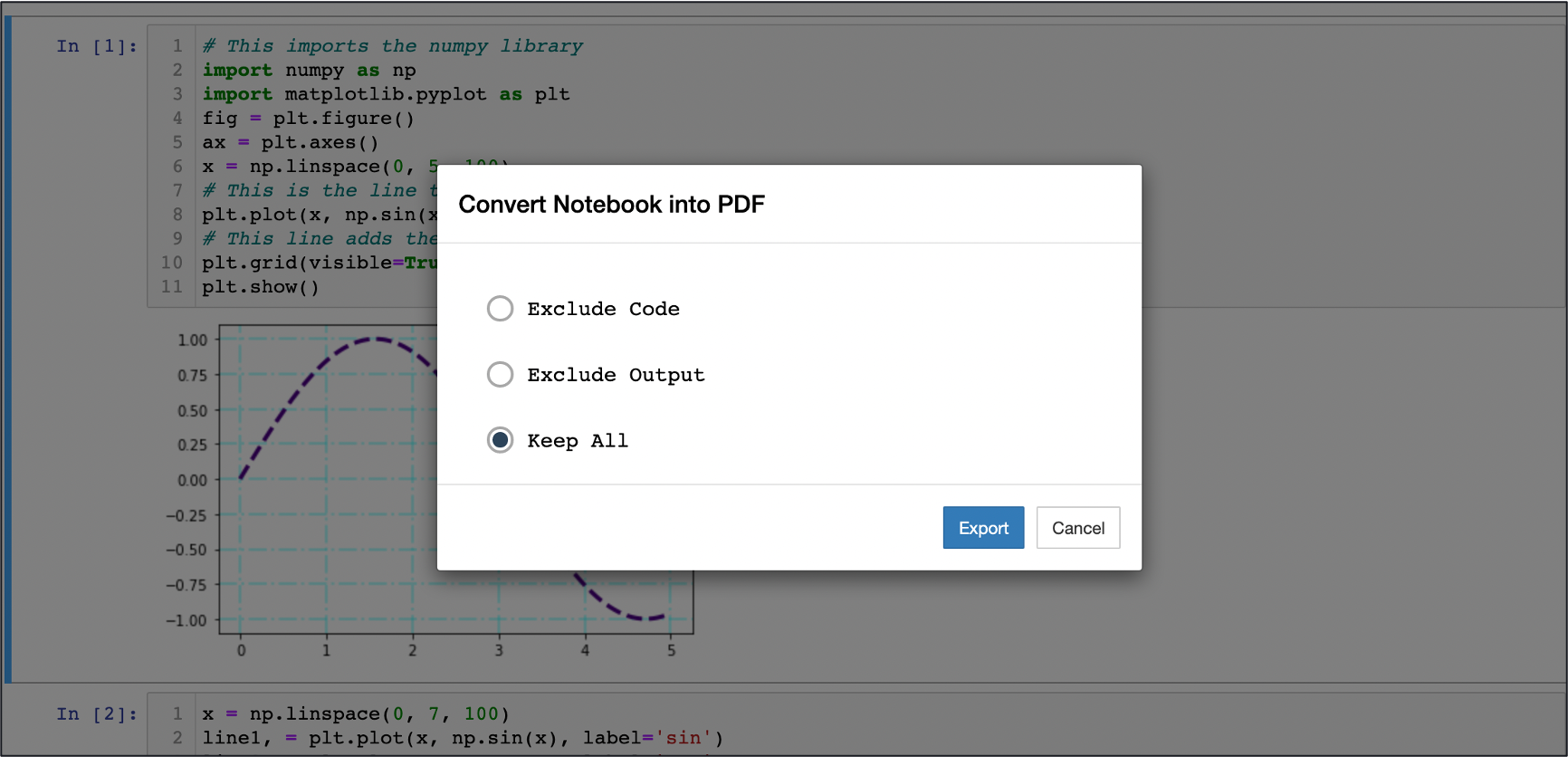
Task: Select the Exclude Output radio button
Action: pyautogui.click(x=500, y=374)
